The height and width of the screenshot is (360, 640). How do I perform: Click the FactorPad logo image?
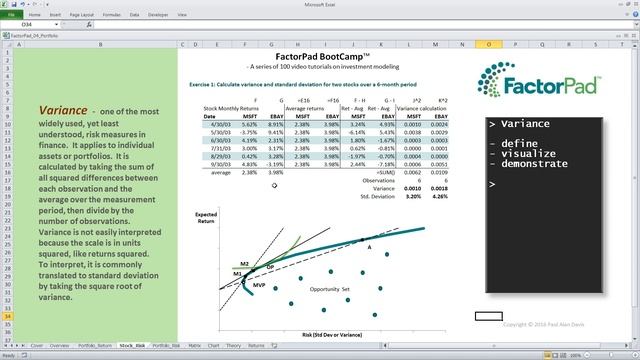point(539,80)
